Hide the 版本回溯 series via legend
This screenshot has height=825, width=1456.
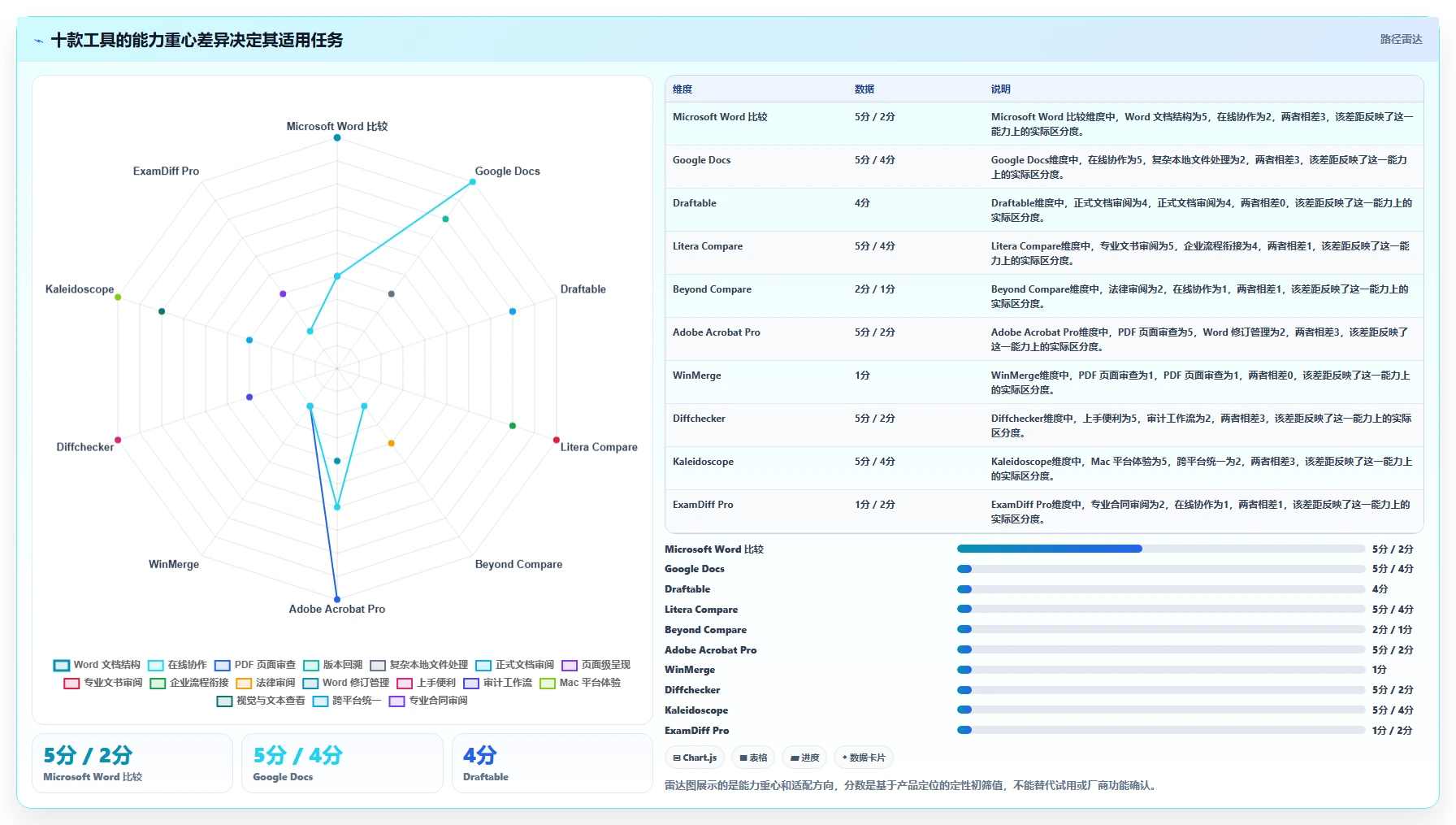click(333, 665)
